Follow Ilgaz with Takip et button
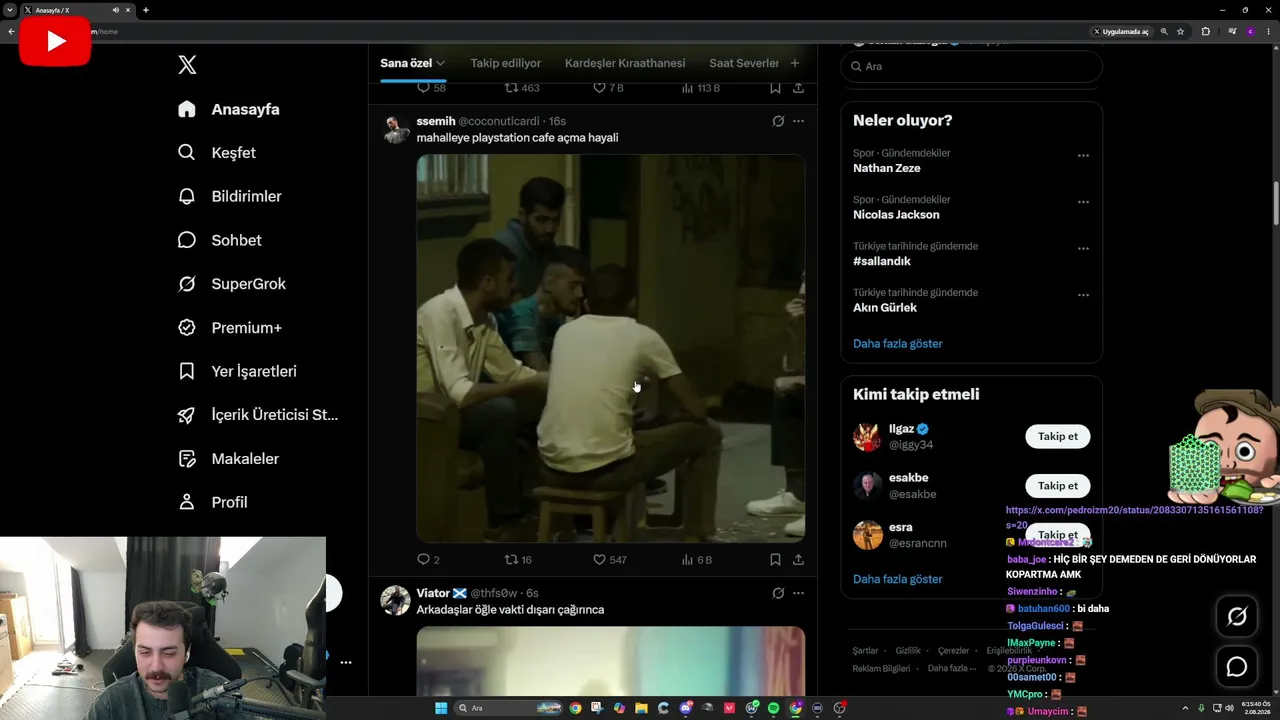The image size is (1280, 720). pos(1058,437)
